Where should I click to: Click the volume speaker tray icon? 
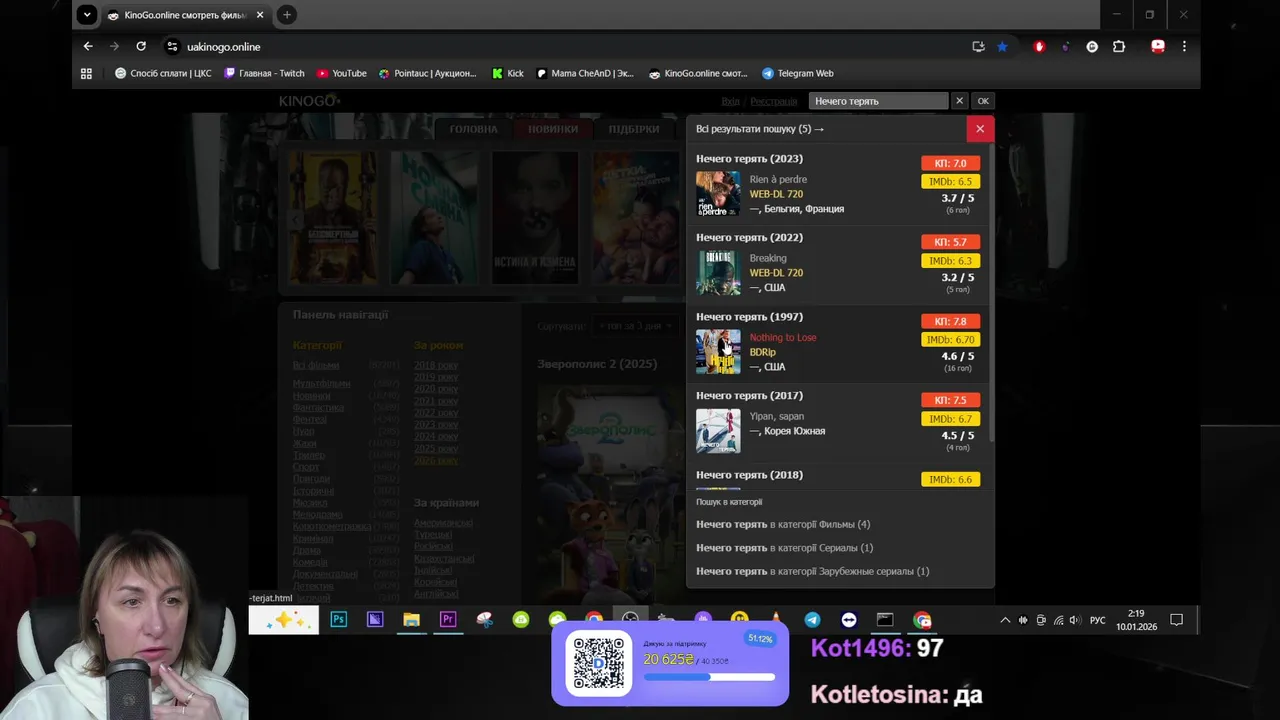(1075, 620)
